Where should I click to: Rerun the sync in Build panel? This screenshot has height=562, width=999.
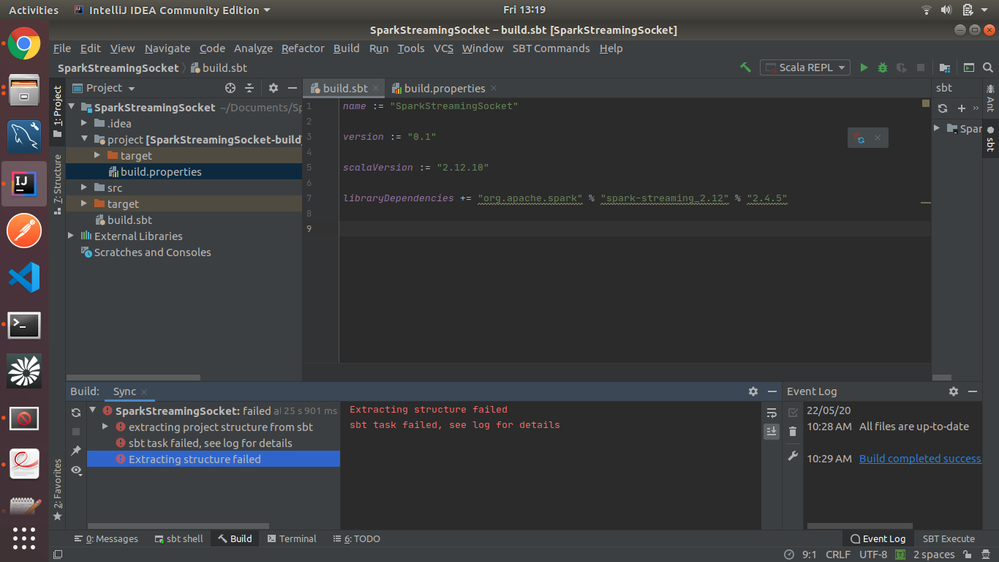click(76, 412)
